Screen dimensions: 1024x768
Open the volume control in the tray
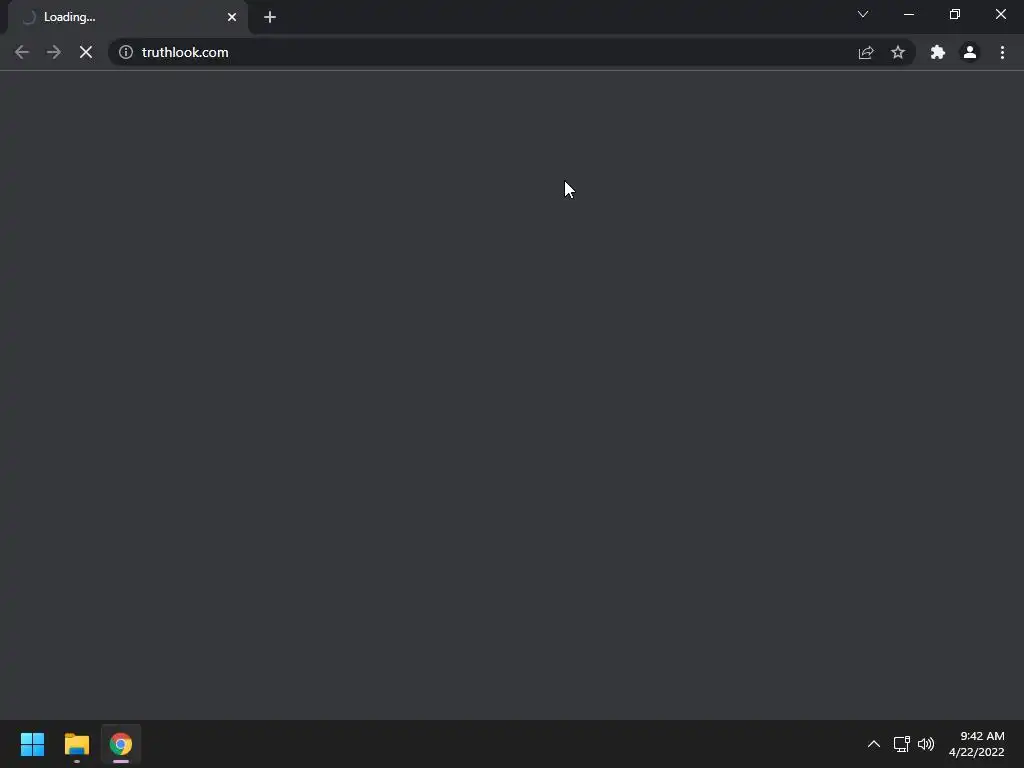[x=926, y=744]
